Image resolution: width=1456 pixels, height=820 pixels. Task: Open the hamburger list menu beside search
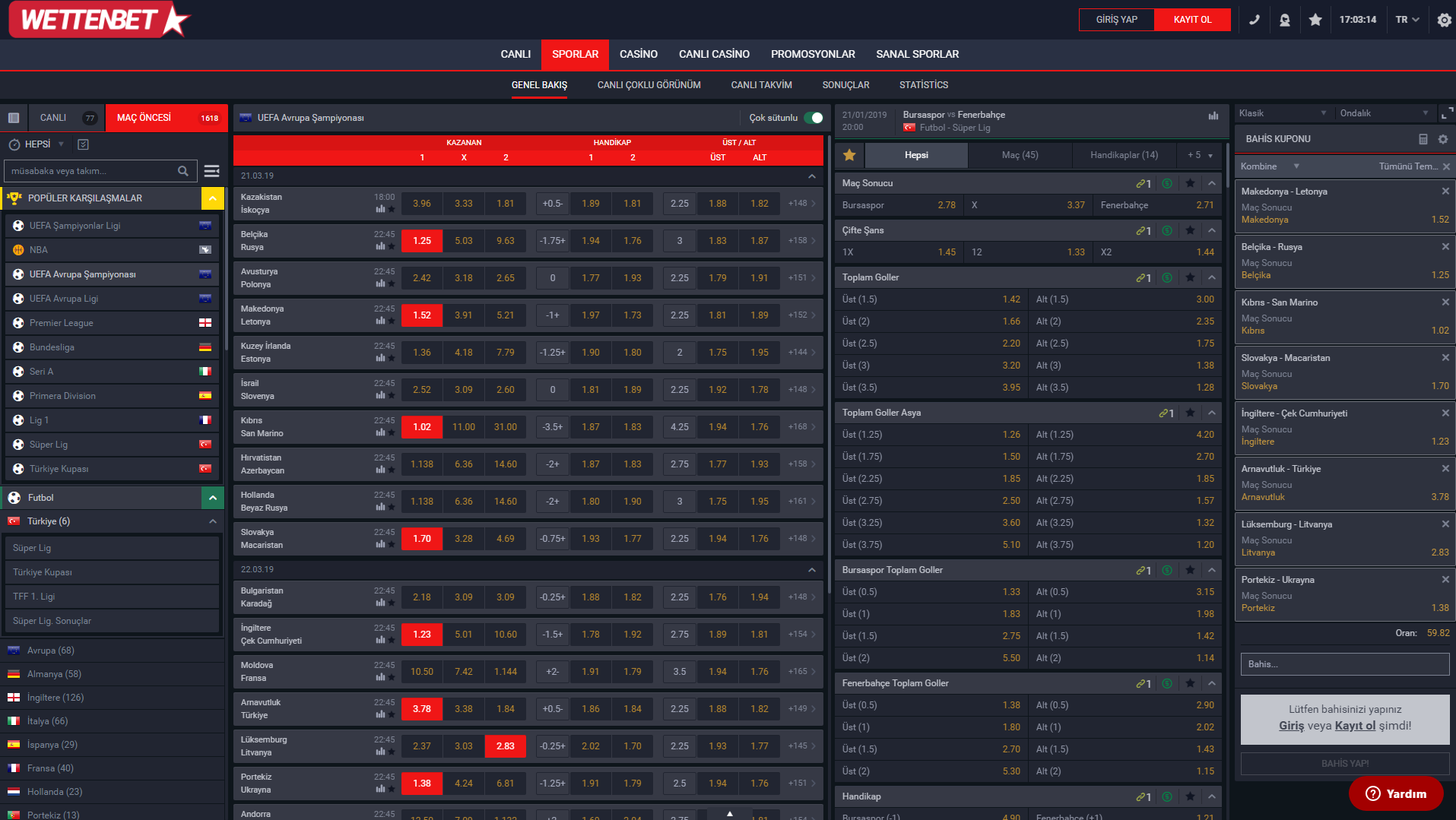[212, 171]
